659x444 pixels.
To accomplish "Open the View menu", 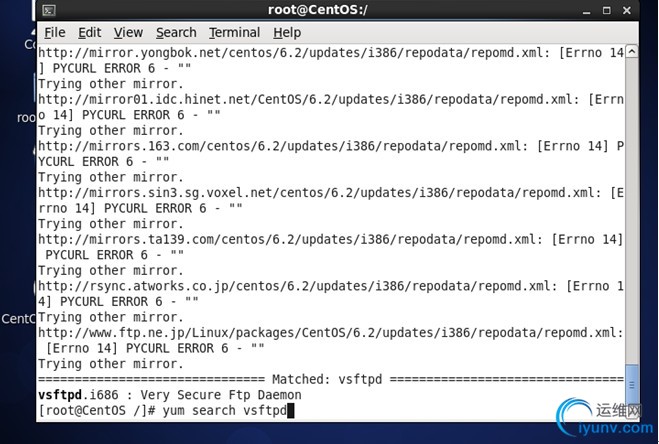I will tap(128, 32).
